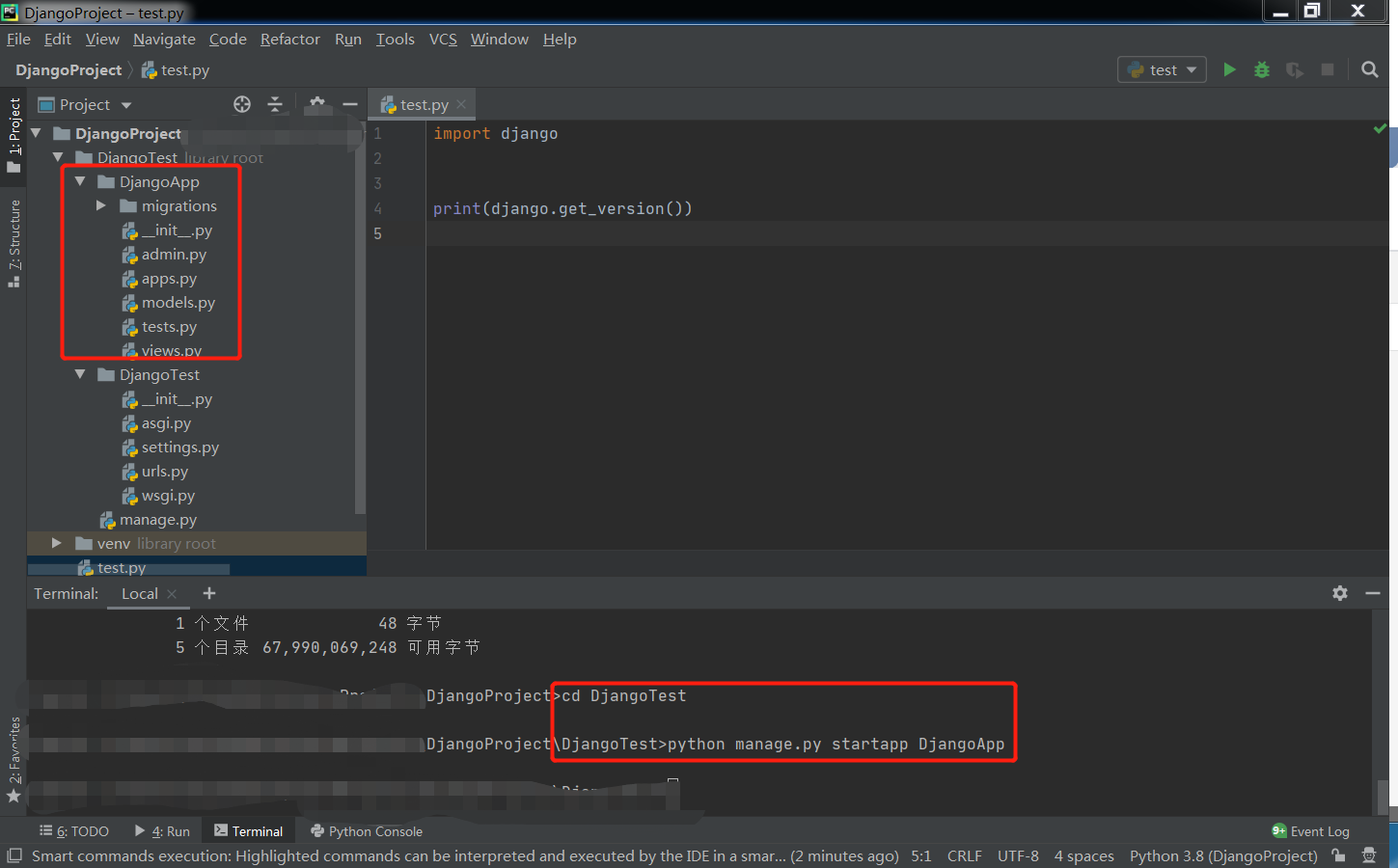Toggle tool window quick access icon

coord(14,855)
